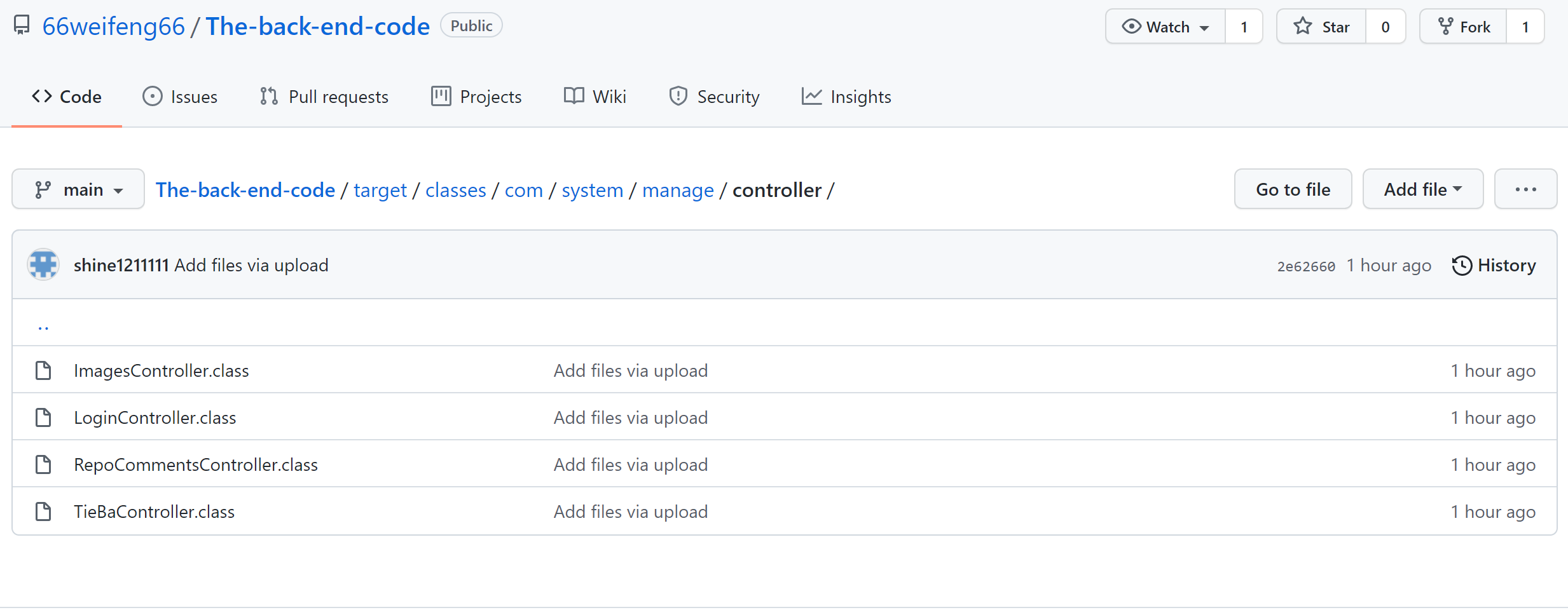This screenshot has width=1568, height=610.
Task: Click the Public visibility badge
Action: point(471,25)
